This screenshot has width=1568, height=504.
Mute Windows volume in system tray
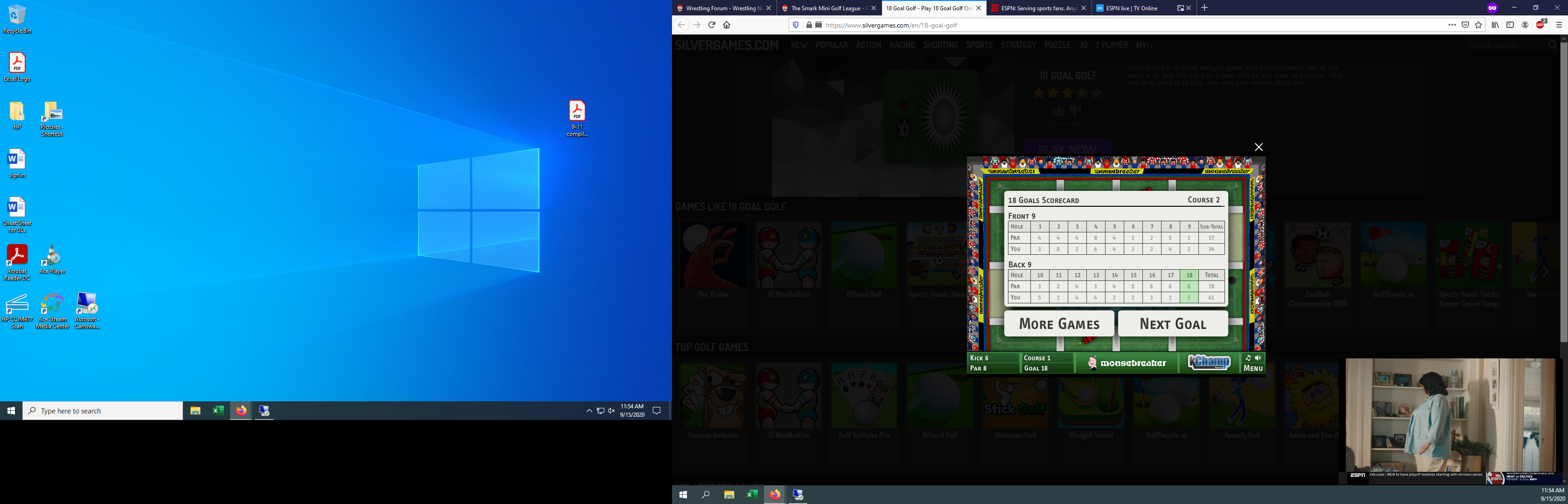(x=611, y=411)
